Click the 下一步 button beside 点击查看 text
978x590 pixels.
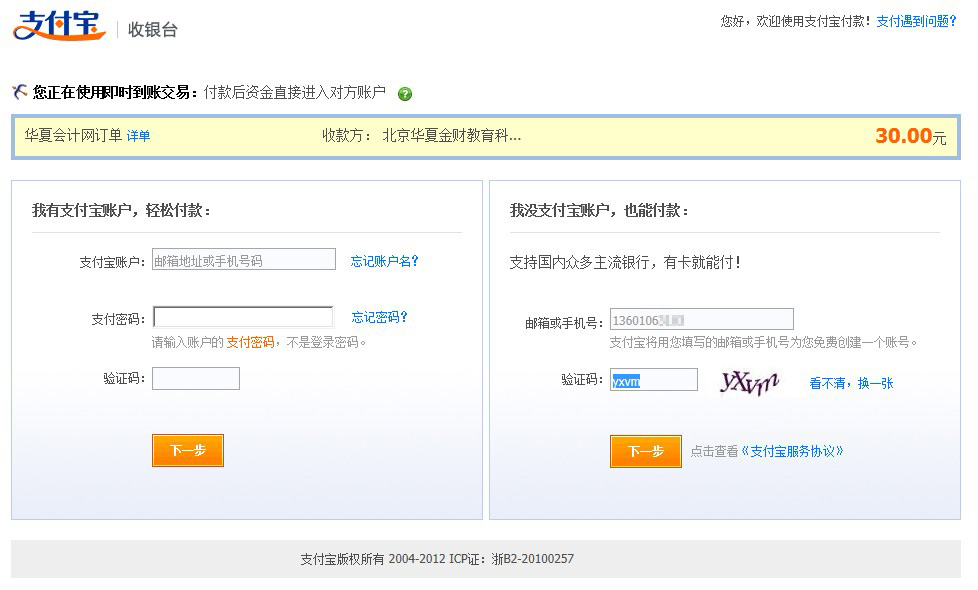point(646,452)
